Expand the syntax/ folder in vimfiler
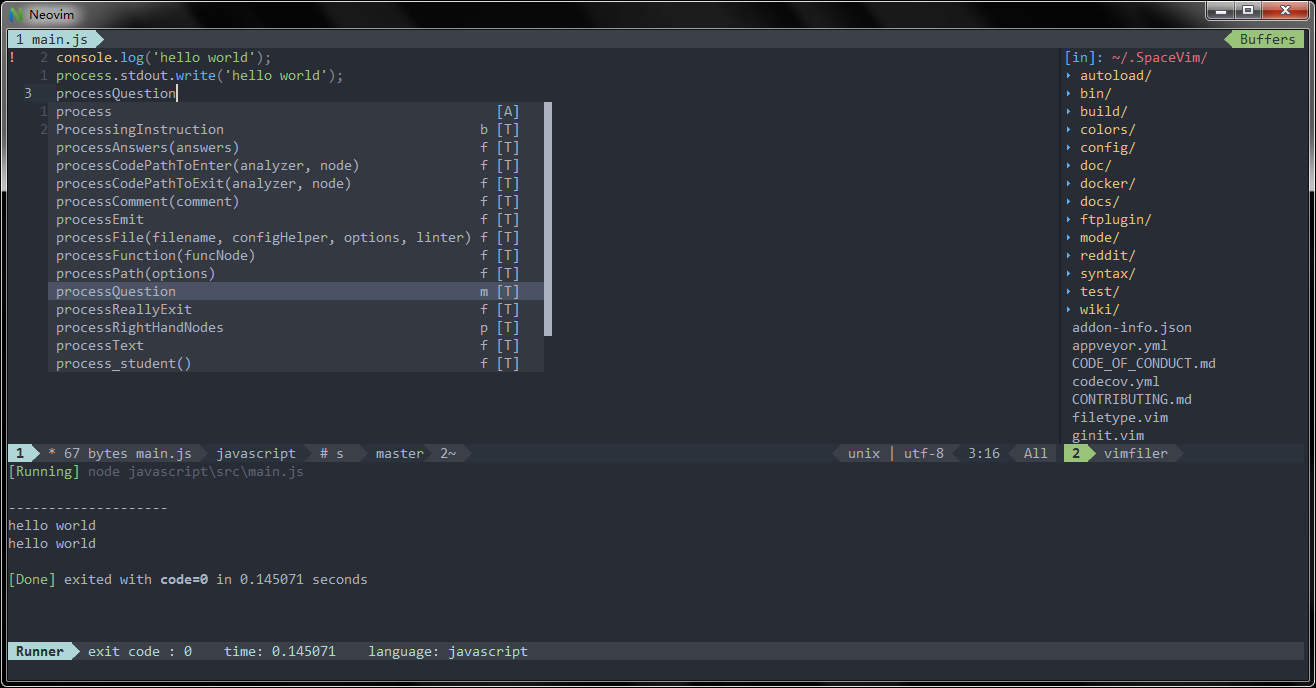 coord(1107,274)
